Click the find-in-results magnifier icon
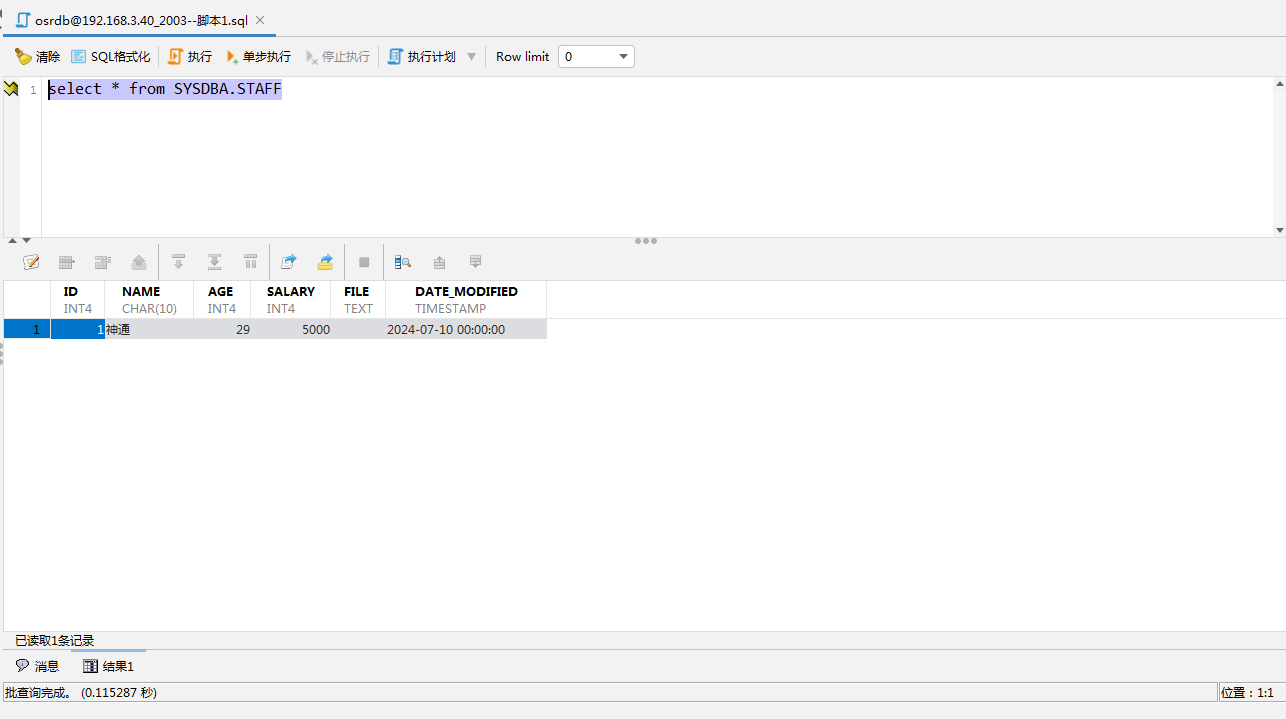This screenshot has height=719, width=1286. (x=403, y=262)
